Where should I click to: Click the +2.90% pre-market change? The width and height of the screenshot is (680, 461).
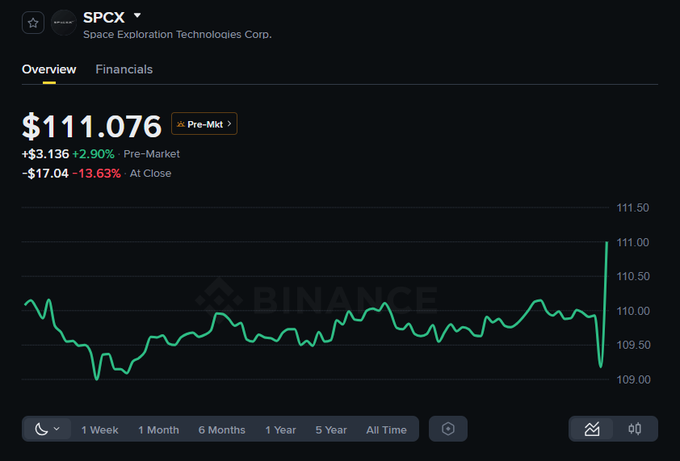93,154
